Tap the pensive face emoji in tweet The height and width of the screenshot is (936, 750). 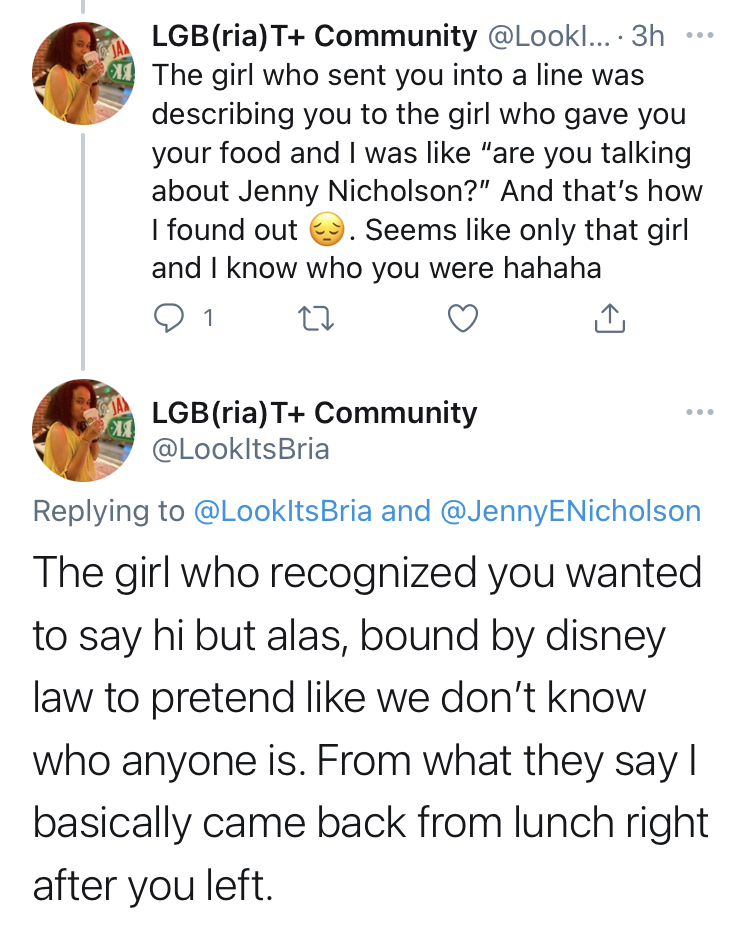click(x=327, y=230)
